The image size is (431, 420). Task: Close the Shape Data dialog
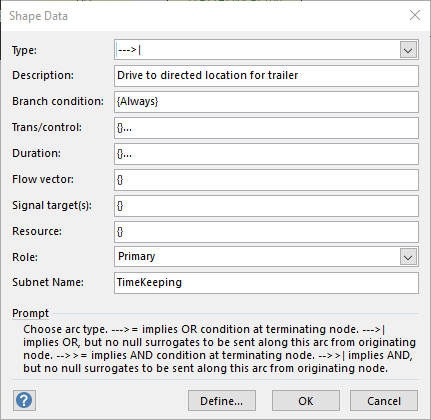point(415,15)
